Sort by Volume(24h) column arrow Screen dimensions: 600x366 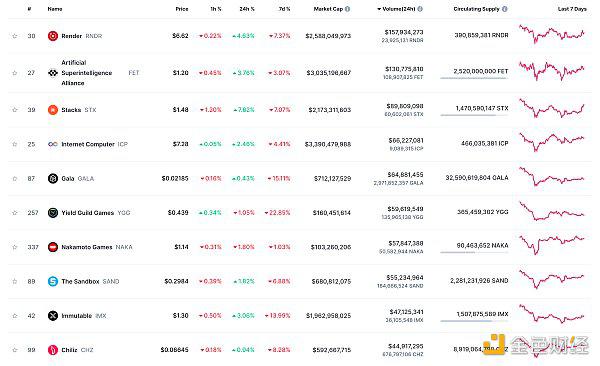click(379, 9)
